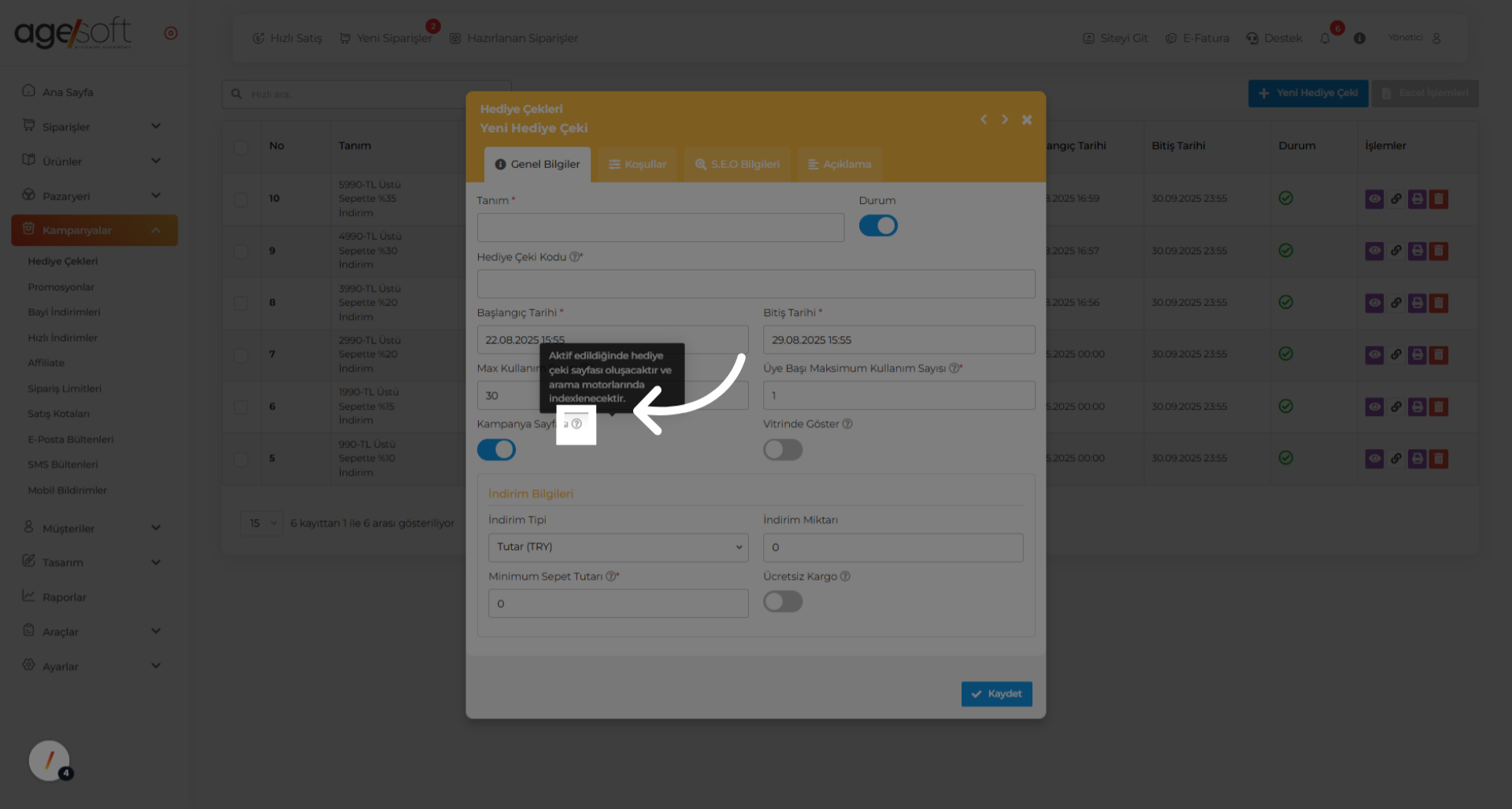Click the help icon beside Üye Başı Maksimum Kullanım Sayısı
The width and height of the screenshot is (1512, 809).
[954, 368]
